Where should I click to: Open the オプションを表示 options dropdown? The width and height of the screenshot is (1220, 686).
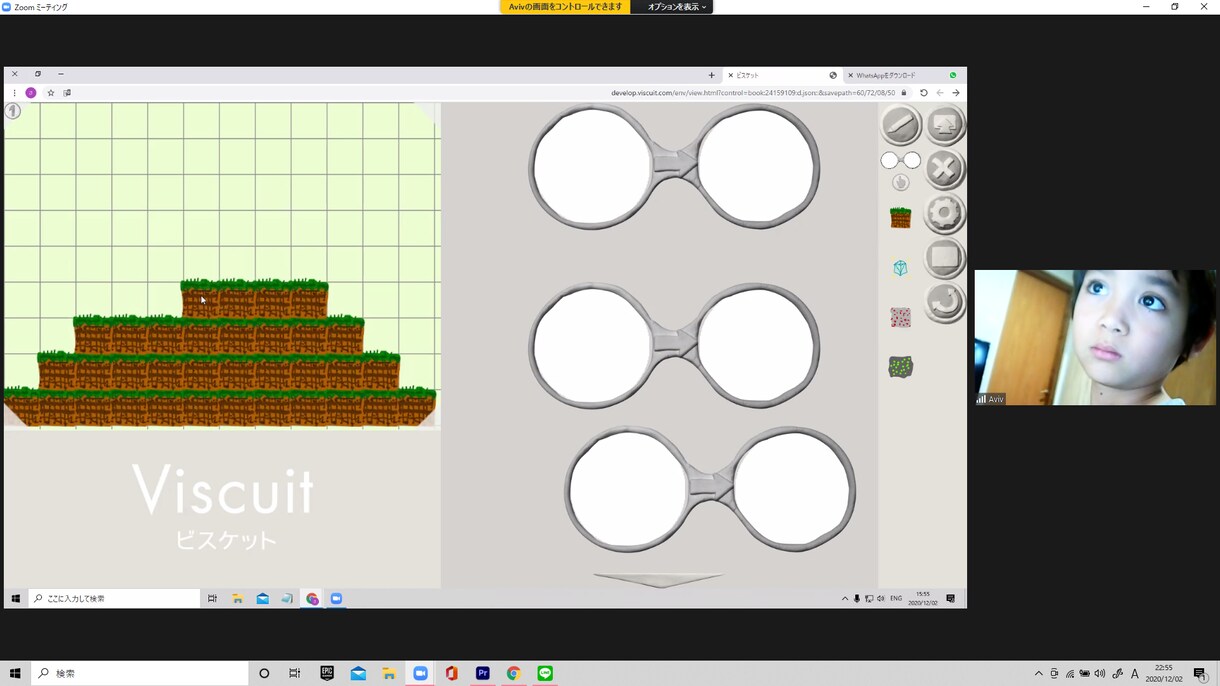(x=676, y=7)
